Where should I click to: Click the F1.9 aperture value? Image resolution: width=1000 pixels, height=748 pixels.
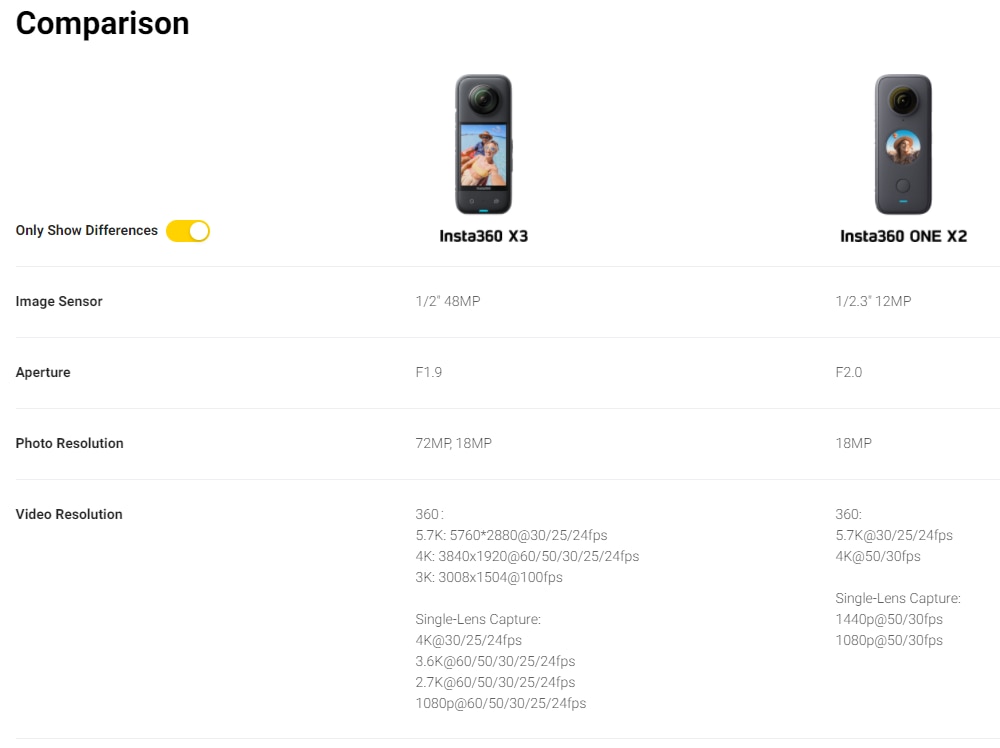tap(429, 372)
